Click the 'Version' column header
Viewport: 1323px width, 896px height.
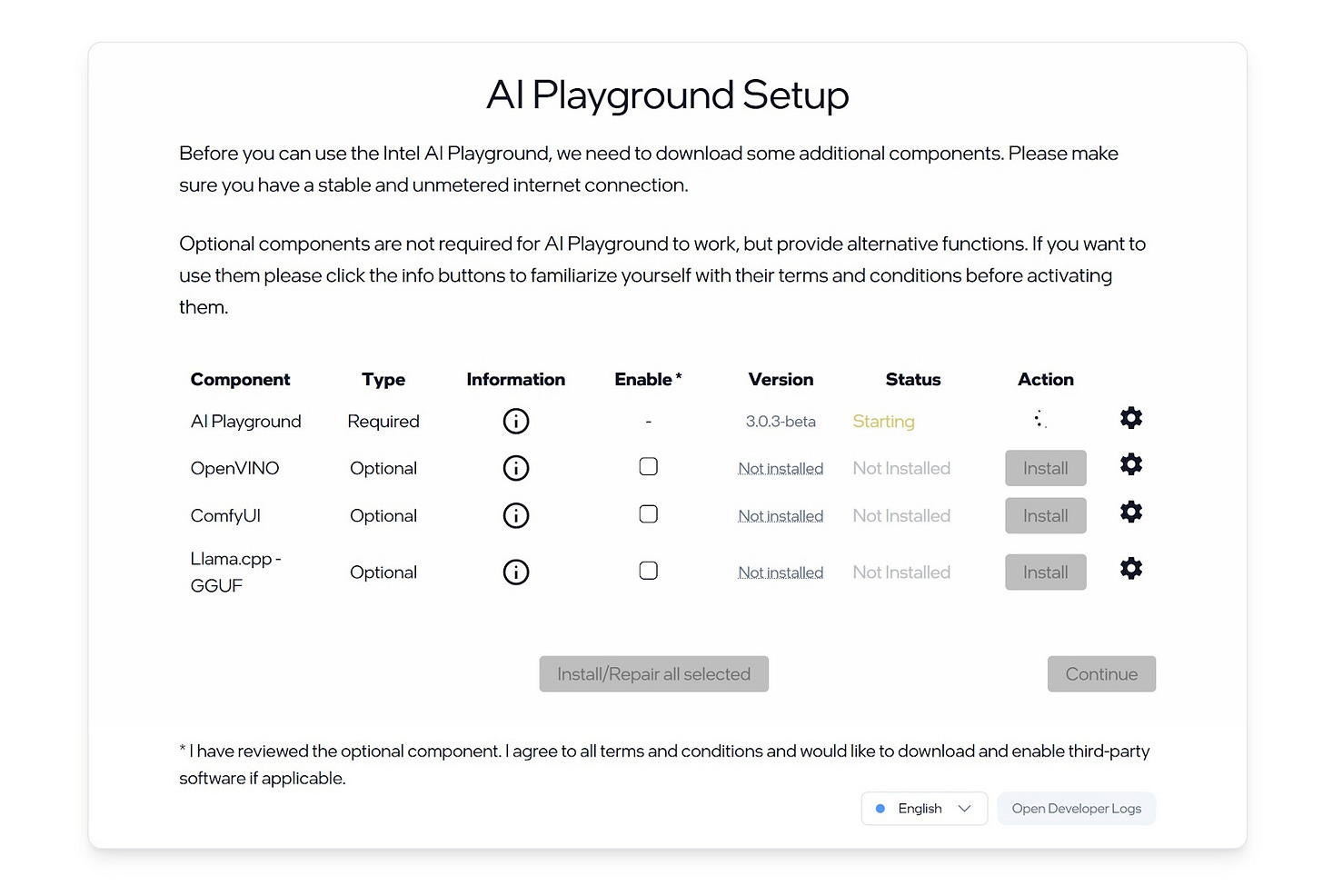[x=781, y=380]
